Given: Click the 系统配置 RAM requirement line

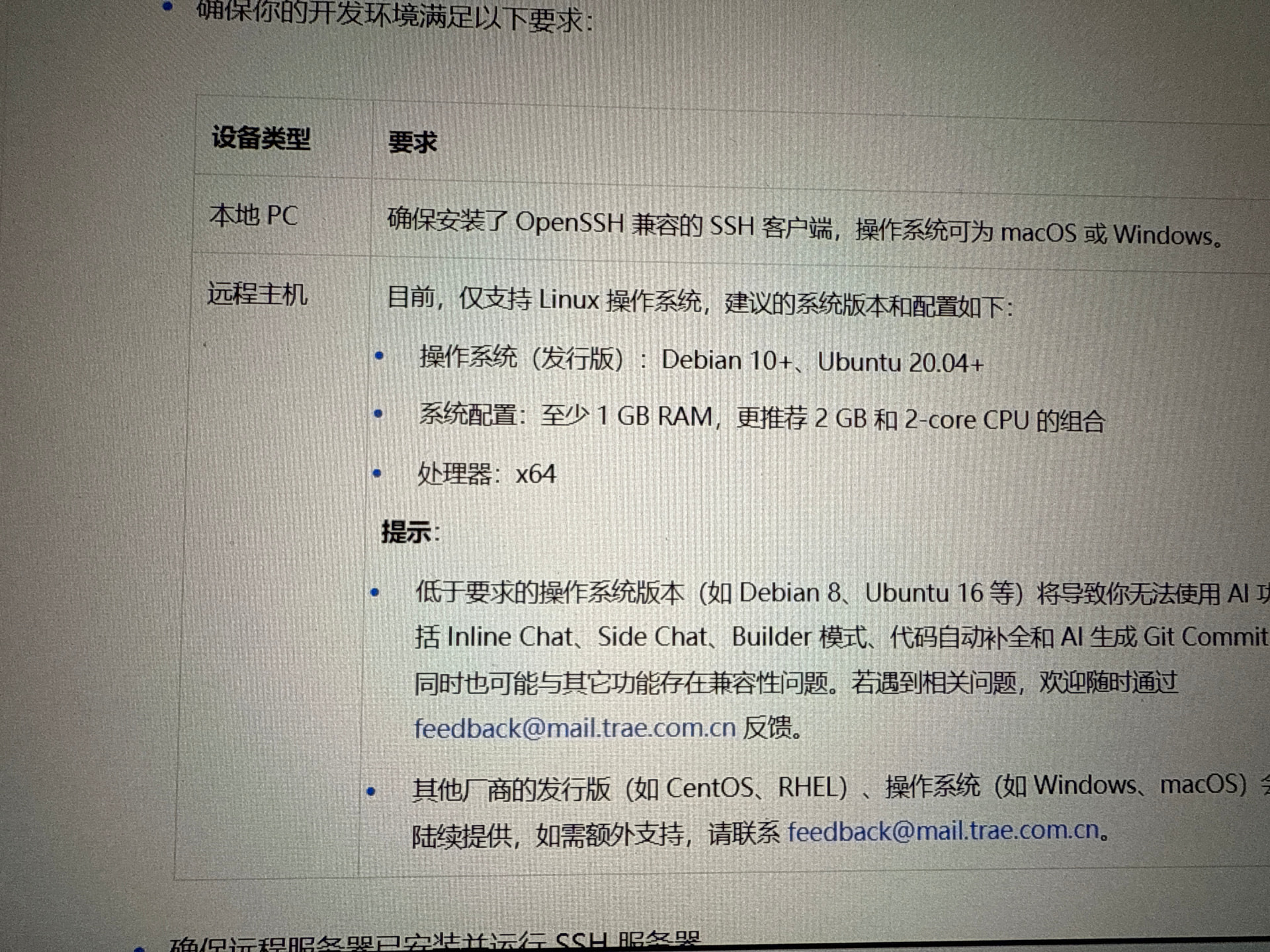Looking at the screenshot, I should point(761,418).
